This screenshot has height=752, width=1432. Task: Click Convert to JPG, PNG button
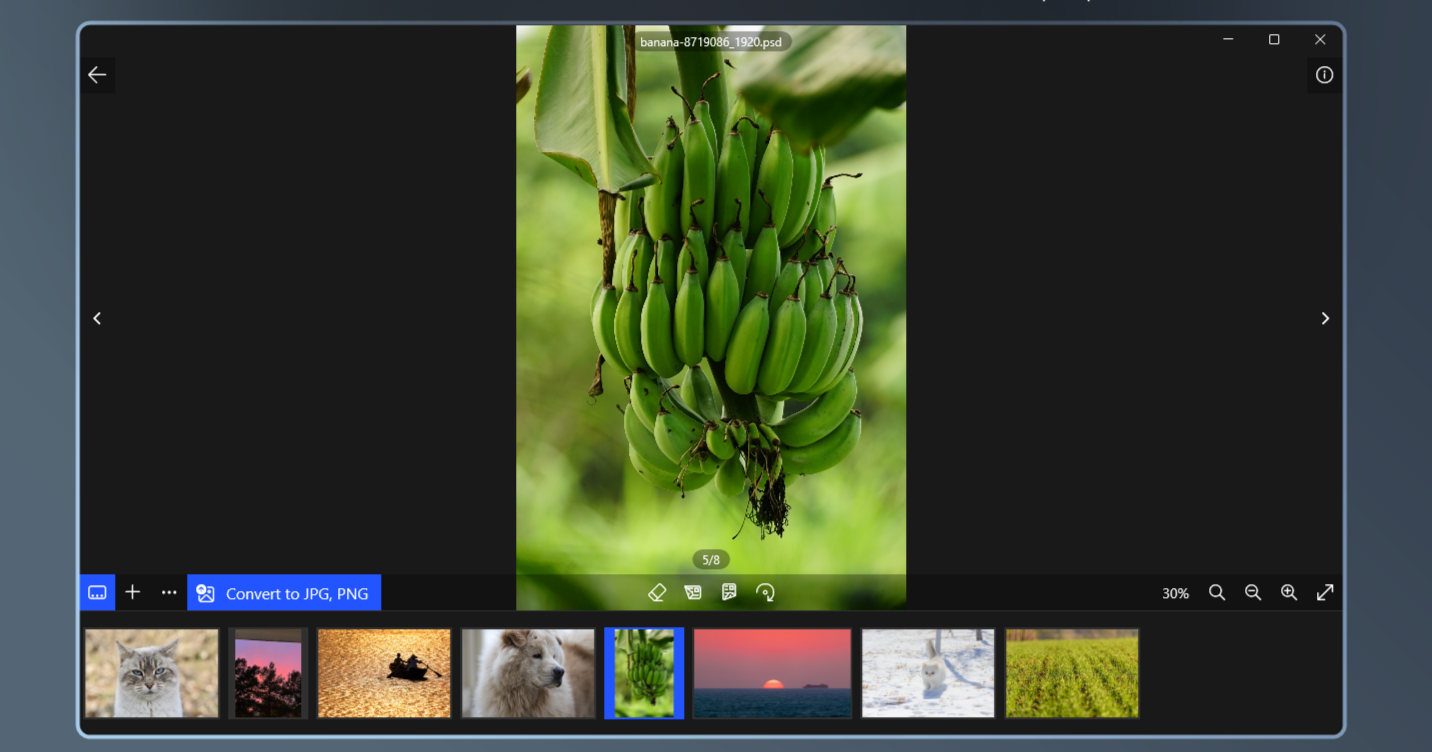pos(284,592)
